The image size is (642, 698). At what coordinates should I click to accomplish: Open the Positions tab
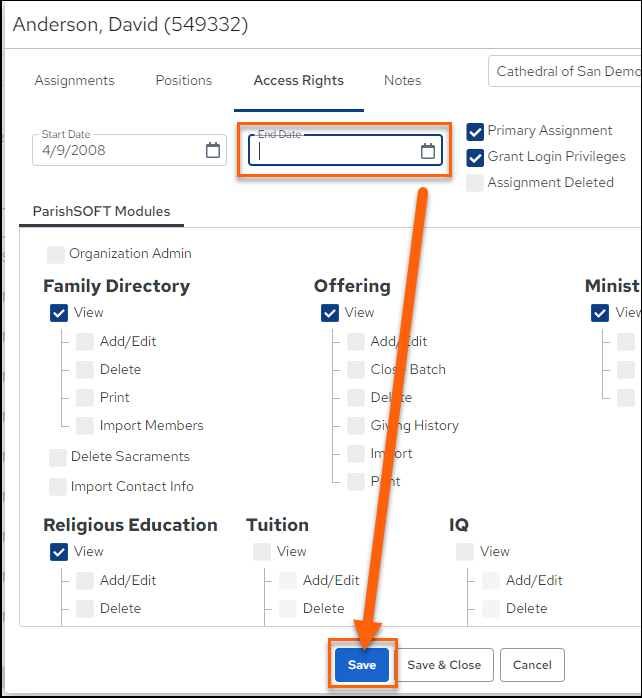(x=183, y=81)
